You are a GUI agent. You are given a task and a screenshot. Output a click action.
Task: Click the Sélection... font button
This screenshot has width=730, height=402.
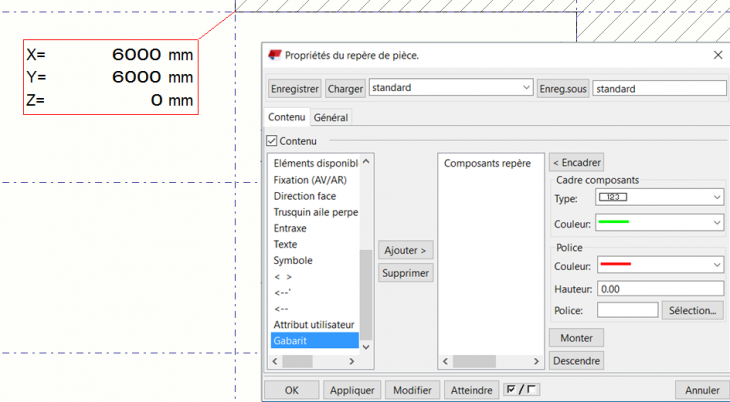point(692,311)
